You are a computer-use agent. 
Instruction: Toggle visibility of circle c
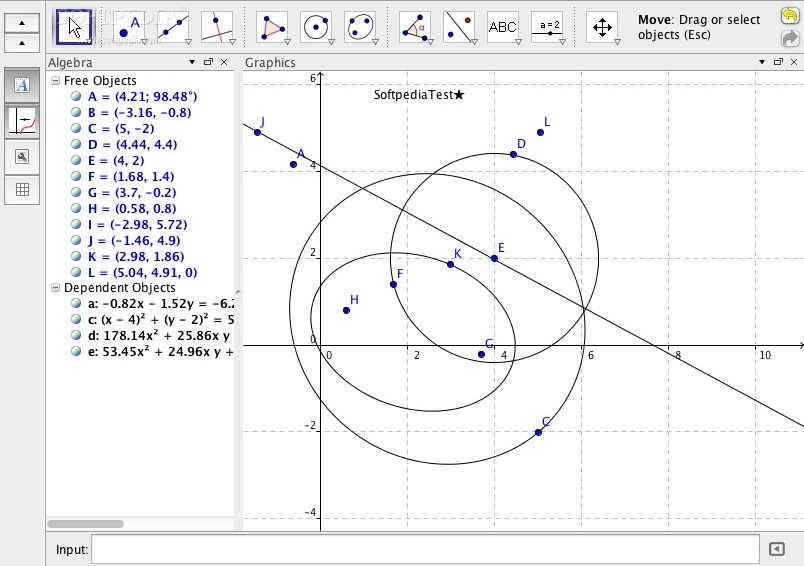77,320
